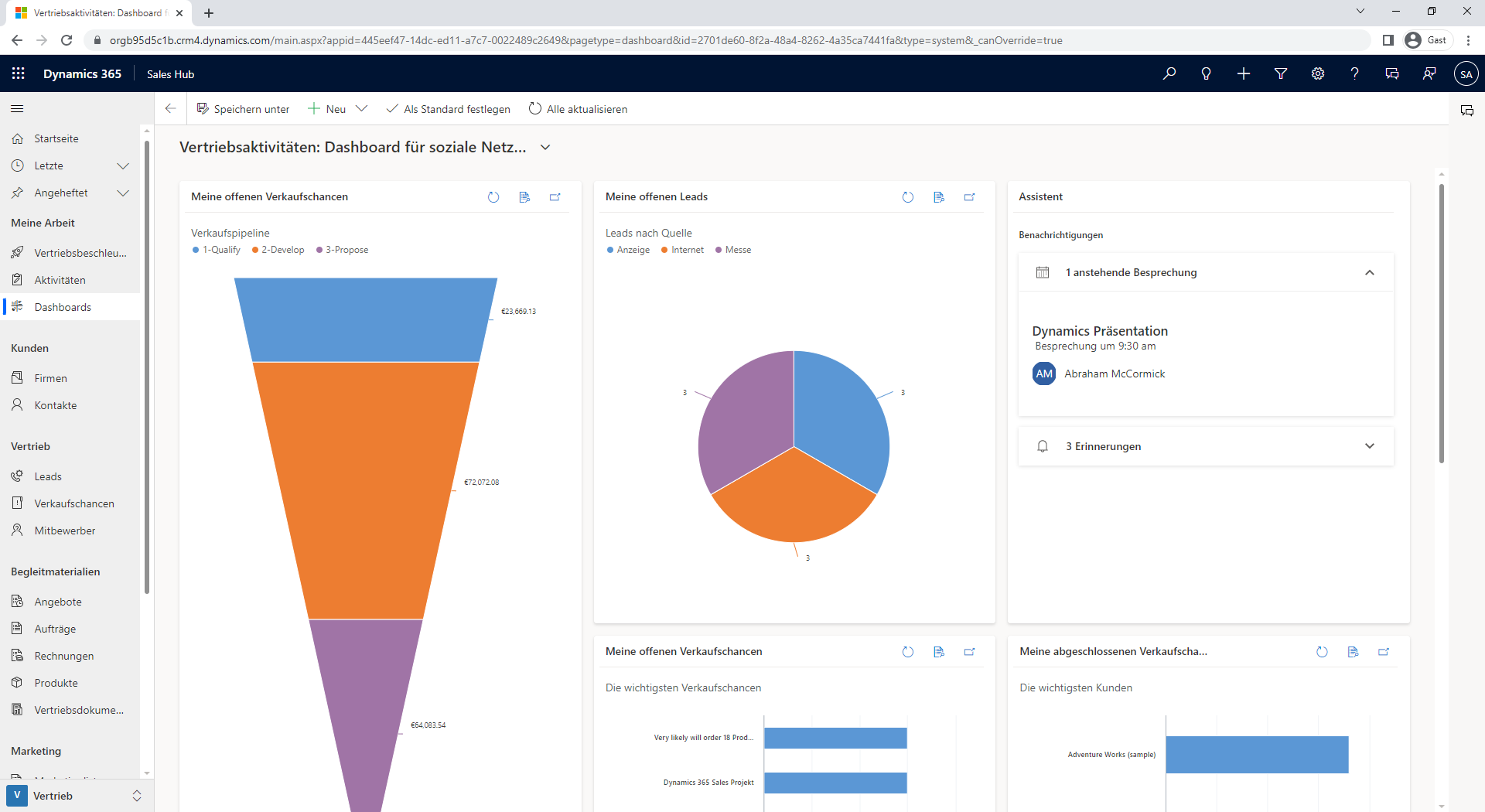Open the Dynamics 365 app launcher
This screenshot has height=812, width=1485.
pos(19,73)
